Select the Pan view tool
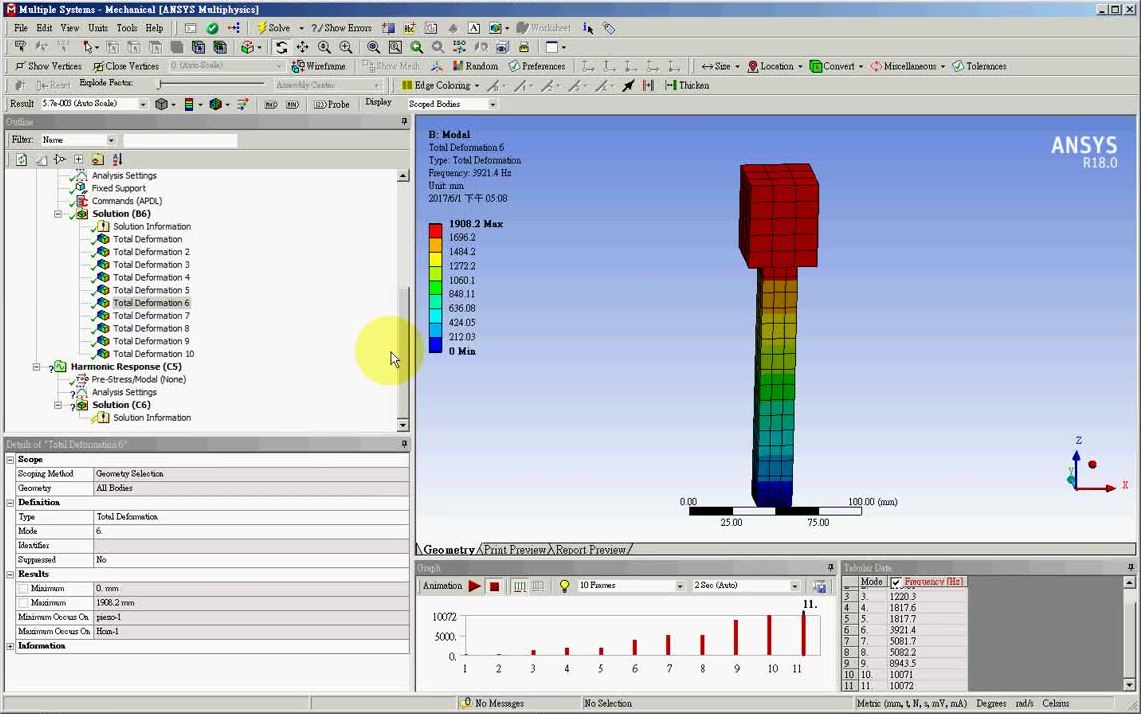Image resolution: width=1141 pixels, height=714 pixels. click(302, 47)
